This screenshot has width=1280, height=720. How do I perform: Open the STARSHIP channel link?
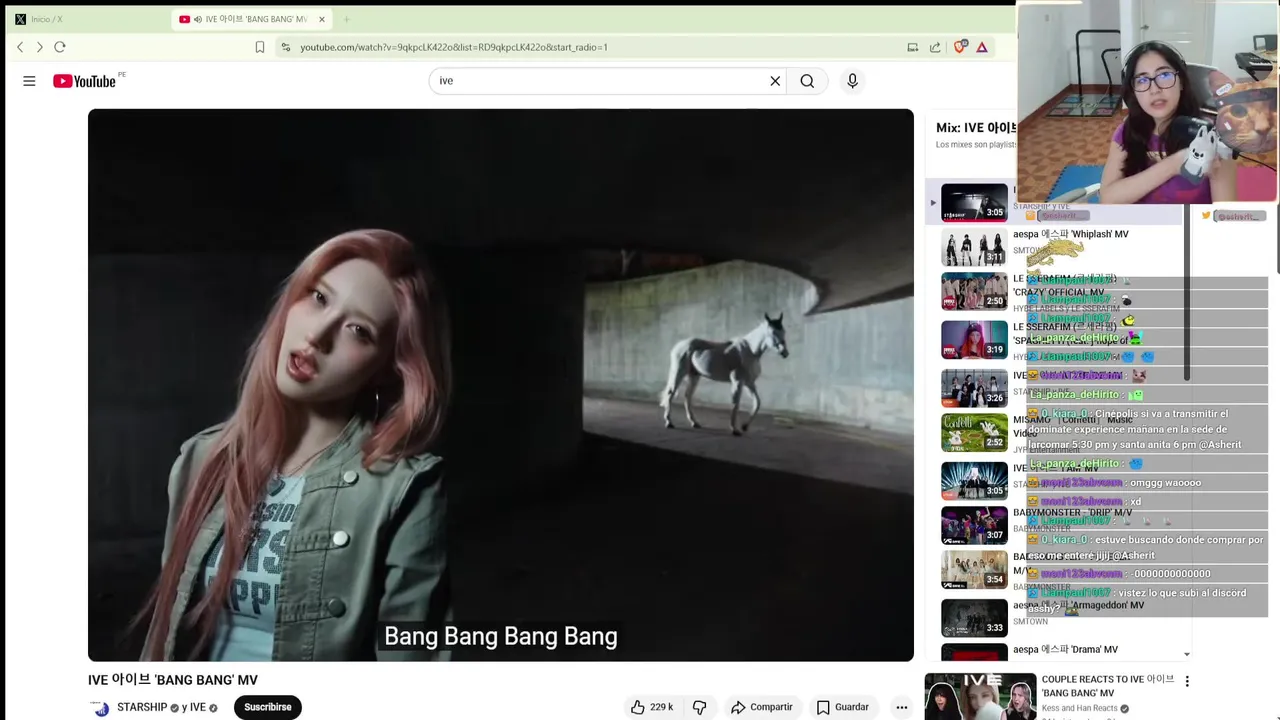click(x=142, y=707)
